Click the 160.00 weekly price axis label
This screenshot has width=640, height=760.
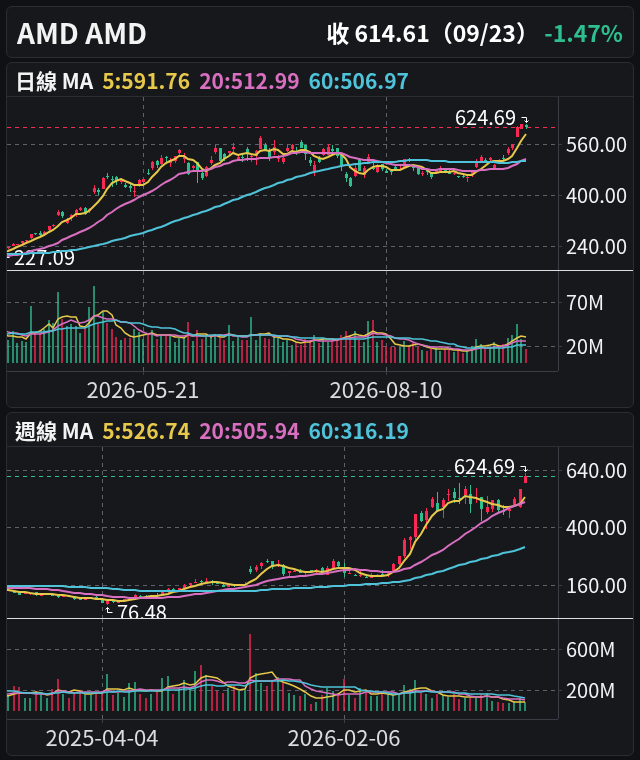(x=596, y=586)
